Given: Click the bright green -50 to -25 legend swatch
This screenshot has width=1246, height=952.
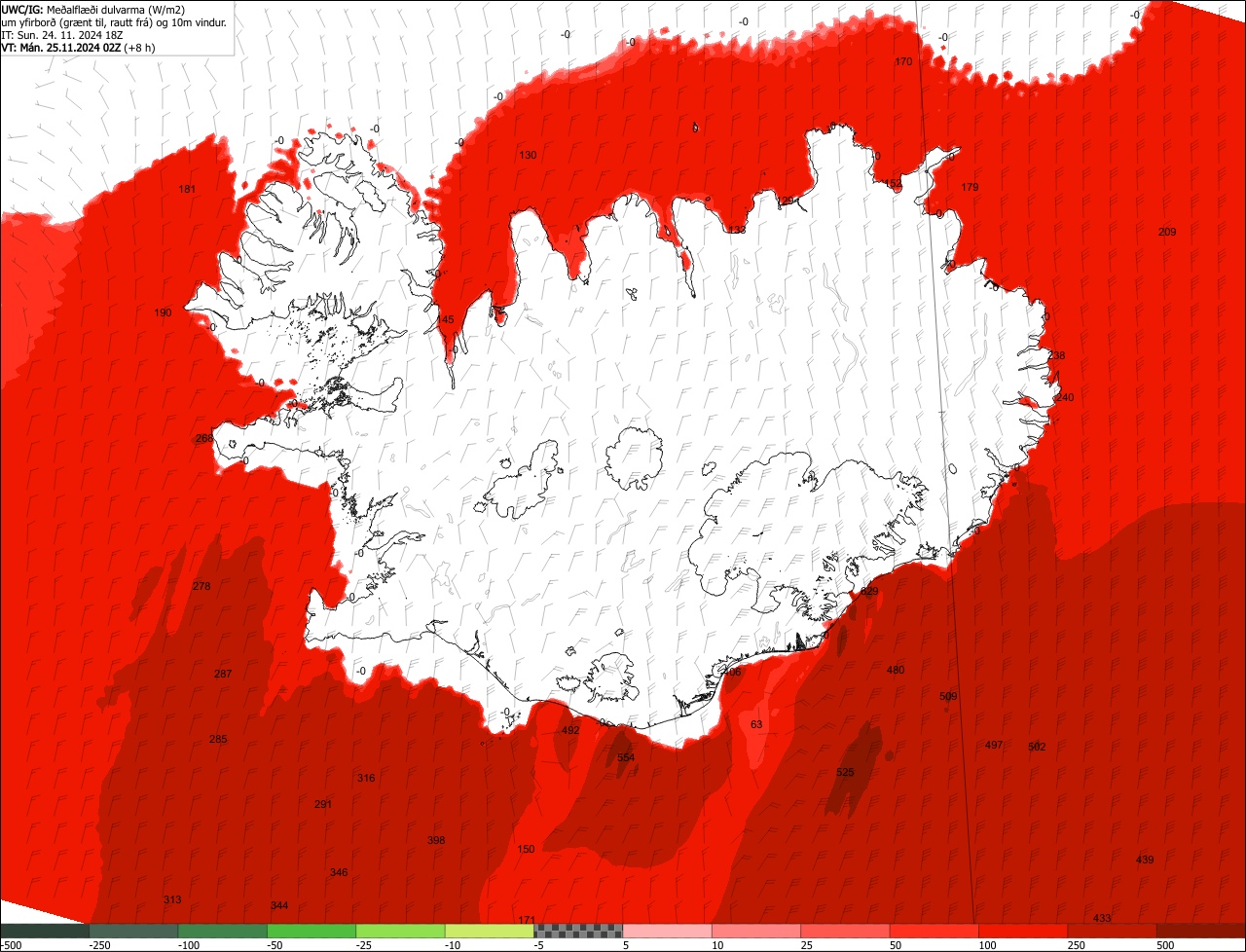Looking at the screenshot, I should (x=311, y=932).
